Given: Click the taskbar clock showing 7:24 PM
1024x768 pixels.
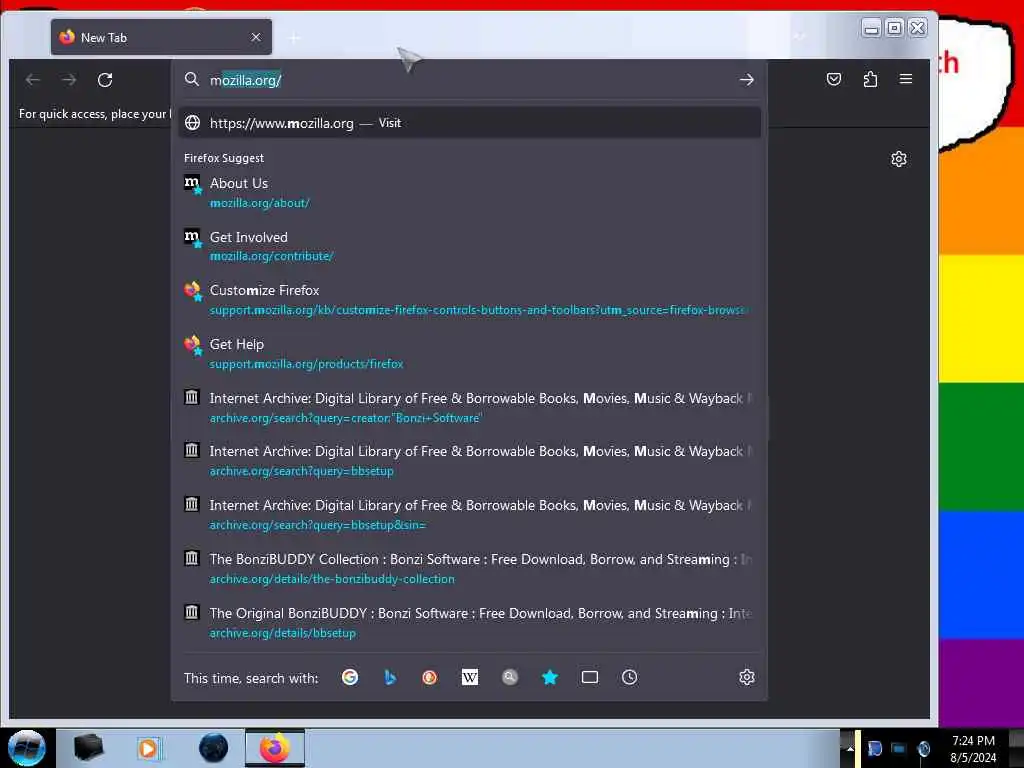Looking at the screenshot, I should 973,749.
